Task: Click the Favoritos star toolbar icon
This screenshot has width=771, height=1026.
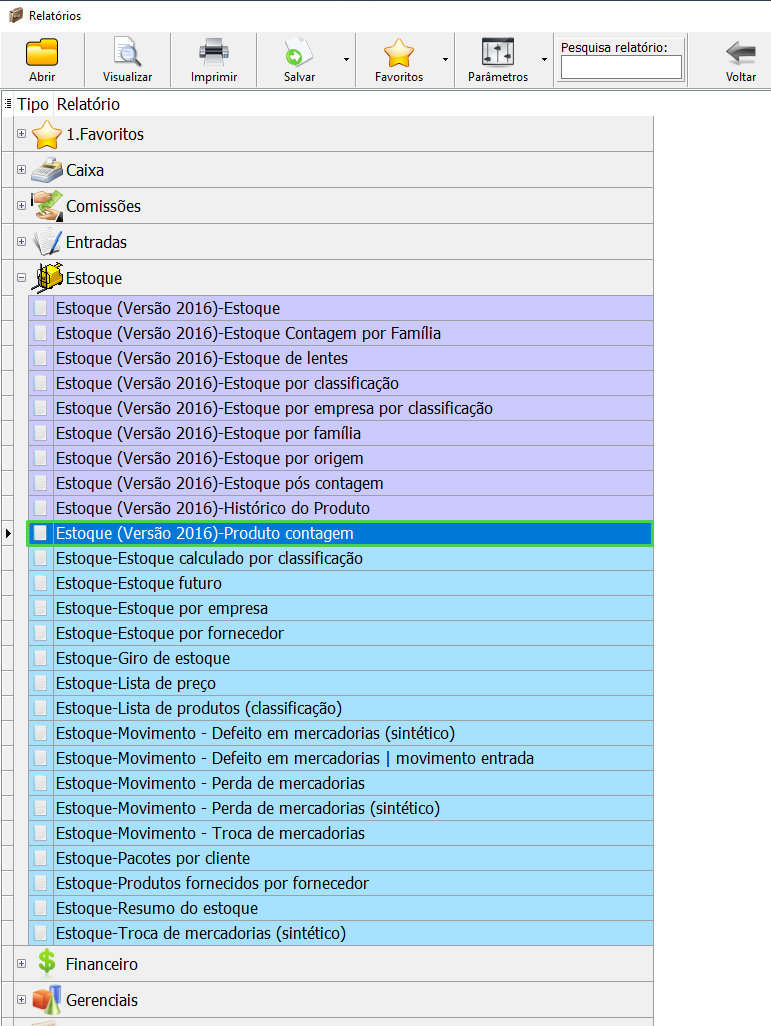Action: coord(398,52)
